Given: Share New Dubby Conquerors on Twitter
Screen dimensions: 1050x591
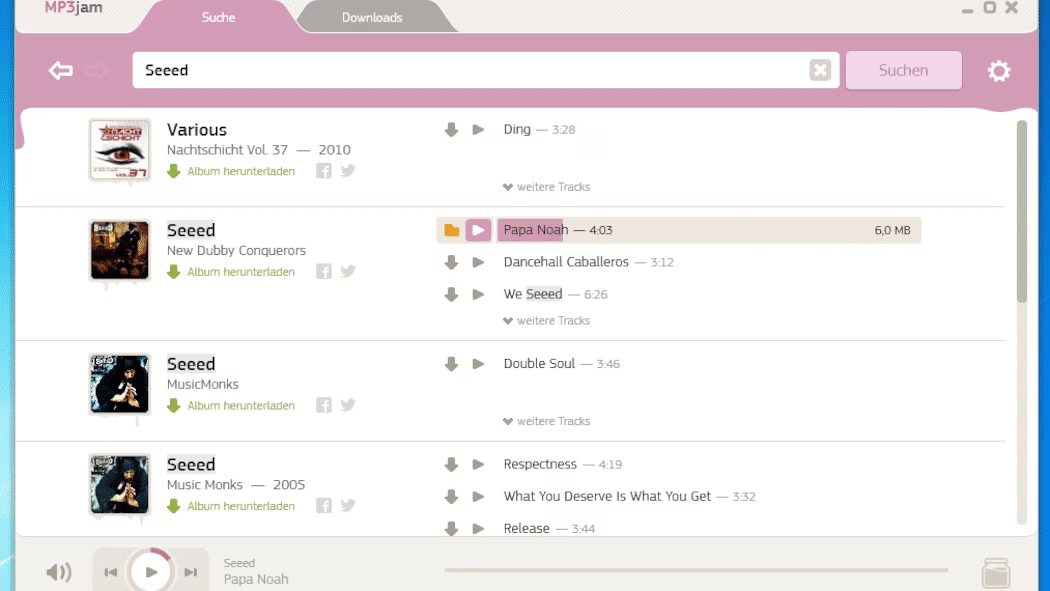Looking at the screenshot, I should click(x=348, y=271).
